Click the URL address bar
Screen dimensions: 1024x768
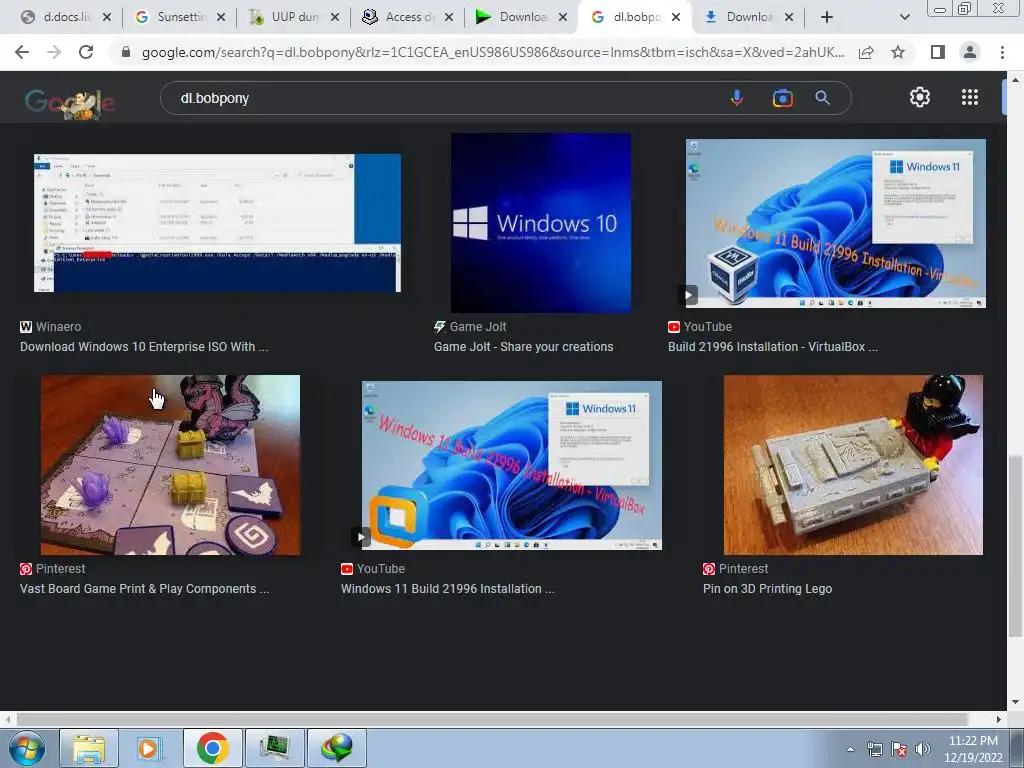click(x=493, y=52)
